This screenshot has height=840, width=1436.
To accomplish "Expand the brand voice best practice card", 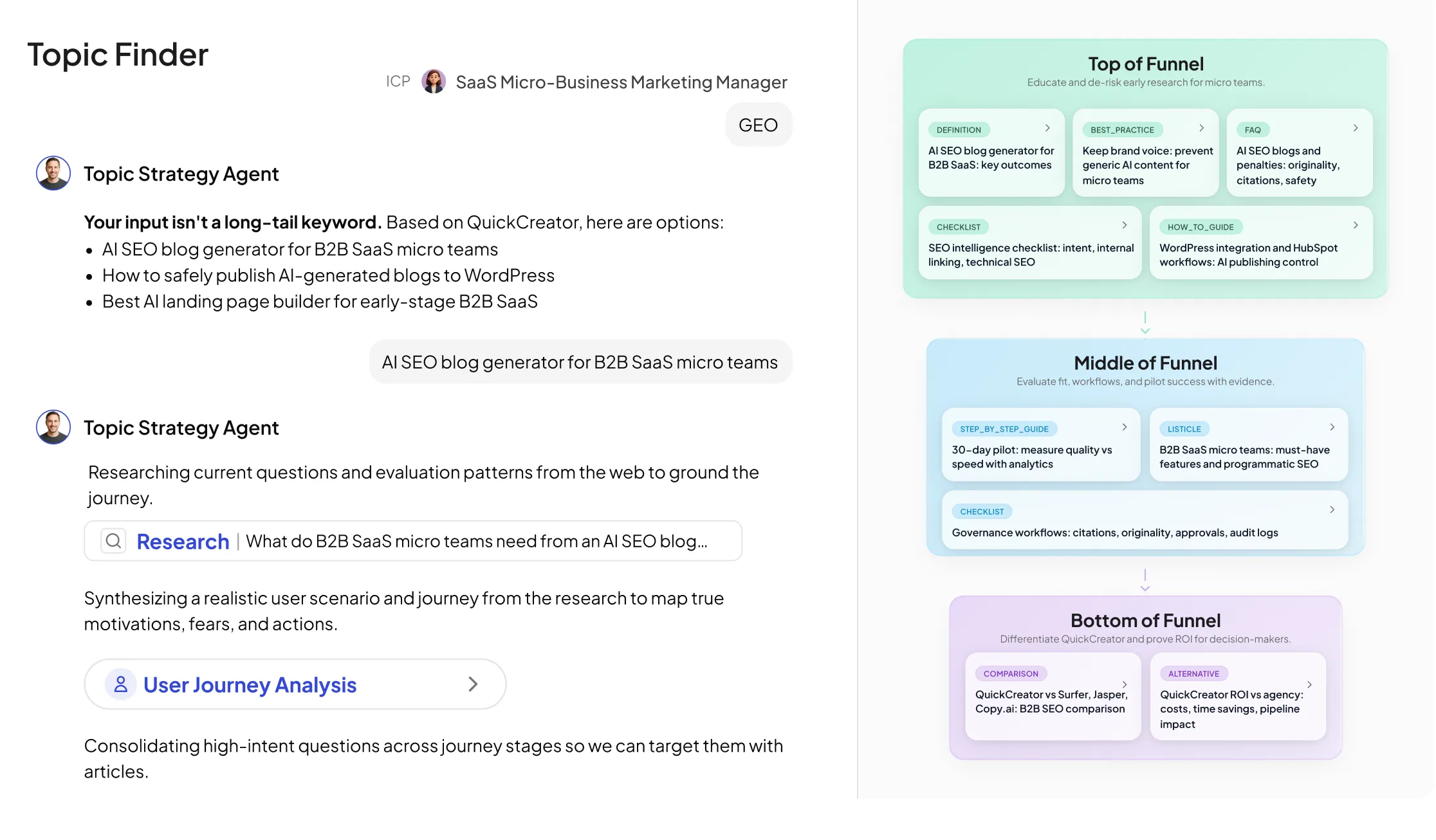I will [1201, 128].
